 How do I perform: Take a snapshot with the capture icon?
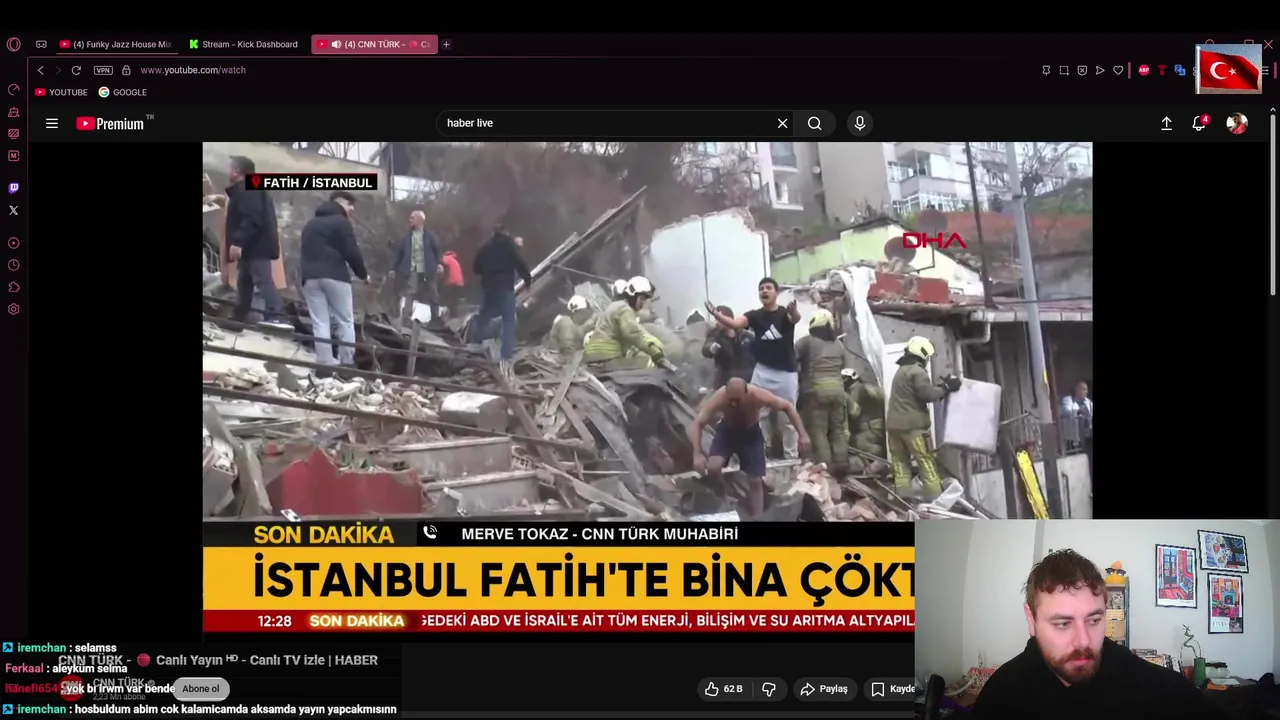coord(1064,70)
